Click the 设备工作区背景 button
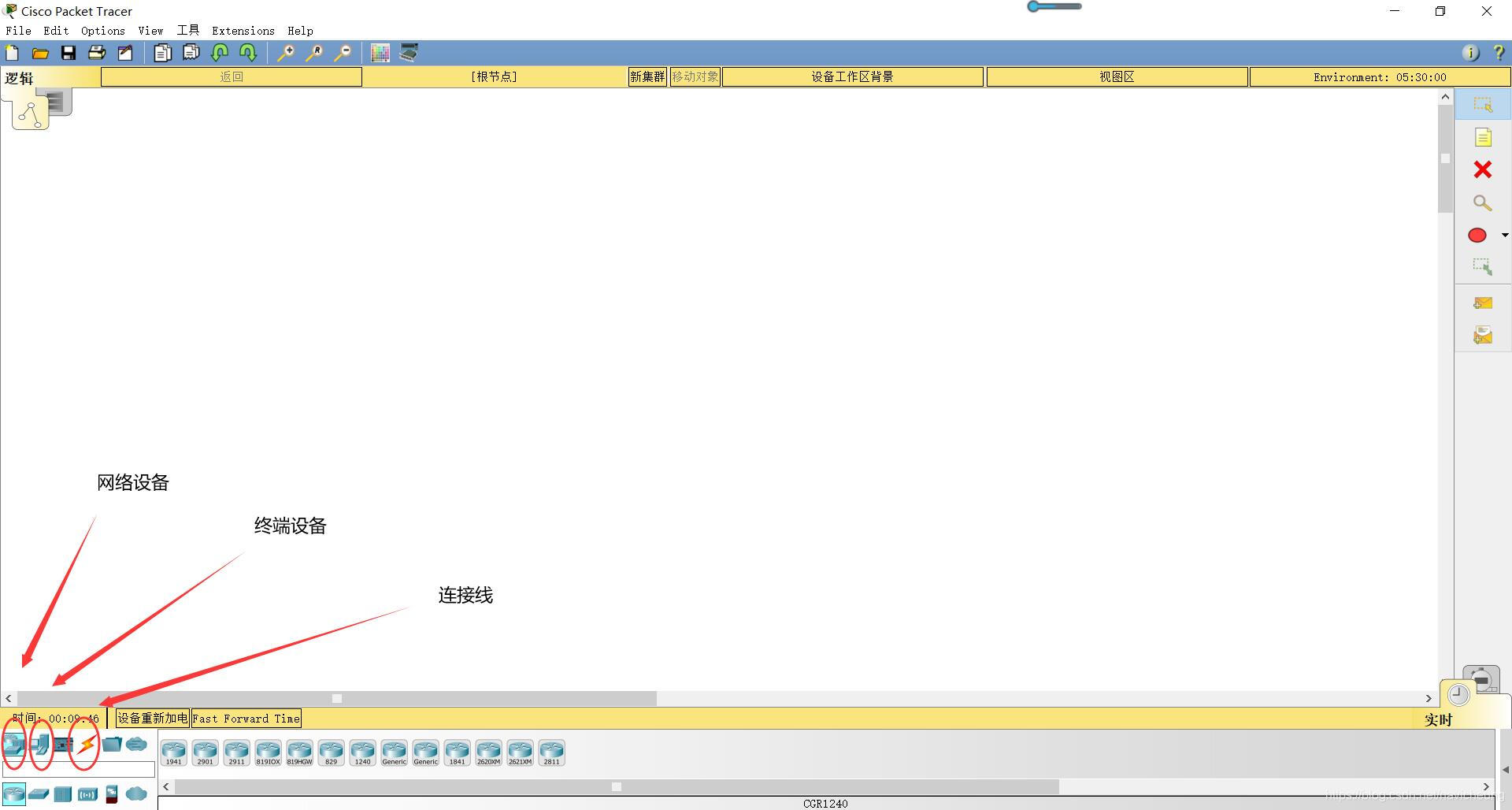This screenshot has width=1512, height=810. 853,76
